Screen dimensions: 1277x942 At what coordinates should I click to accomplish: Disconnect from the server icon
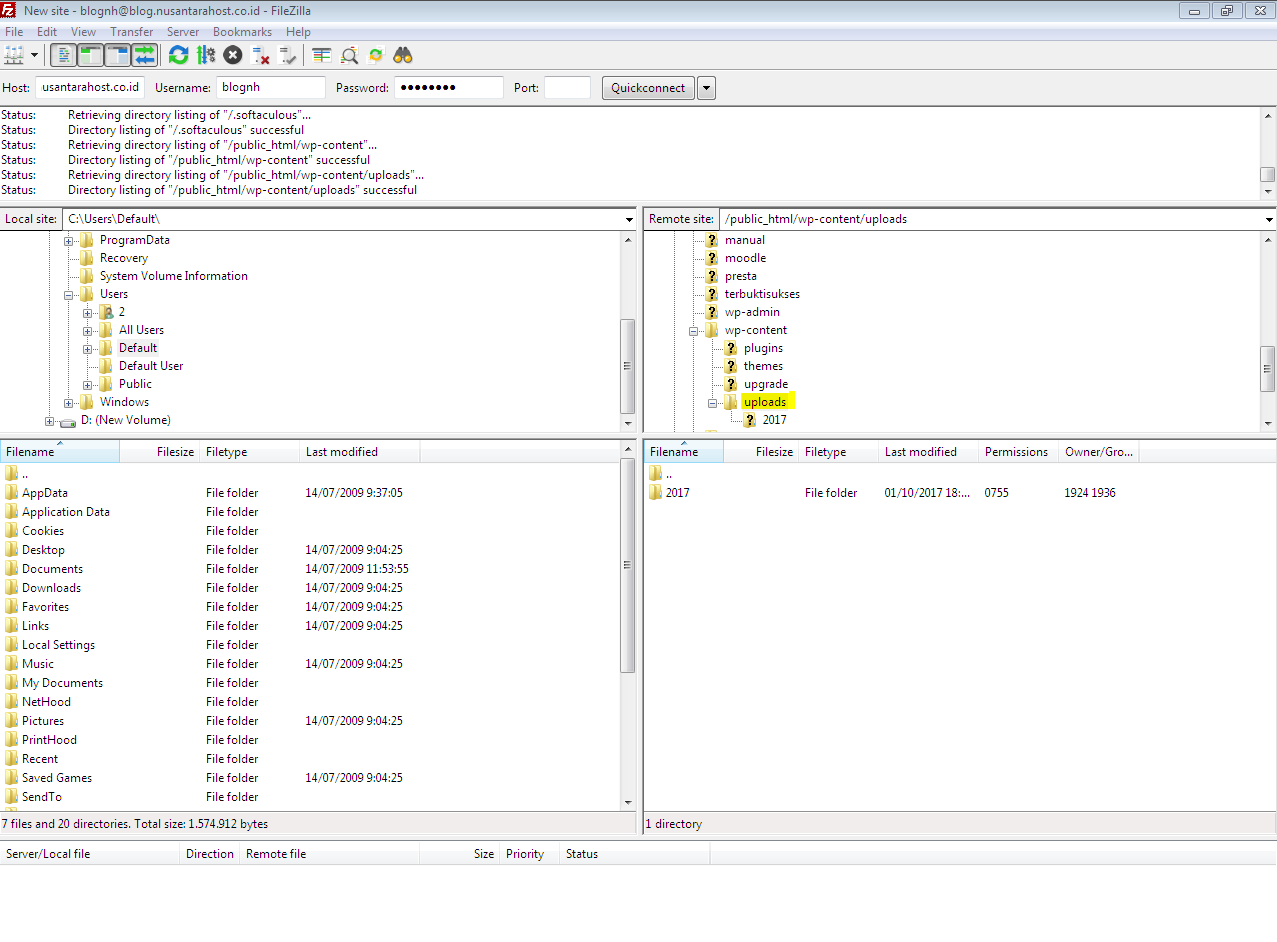click(260, 55)
